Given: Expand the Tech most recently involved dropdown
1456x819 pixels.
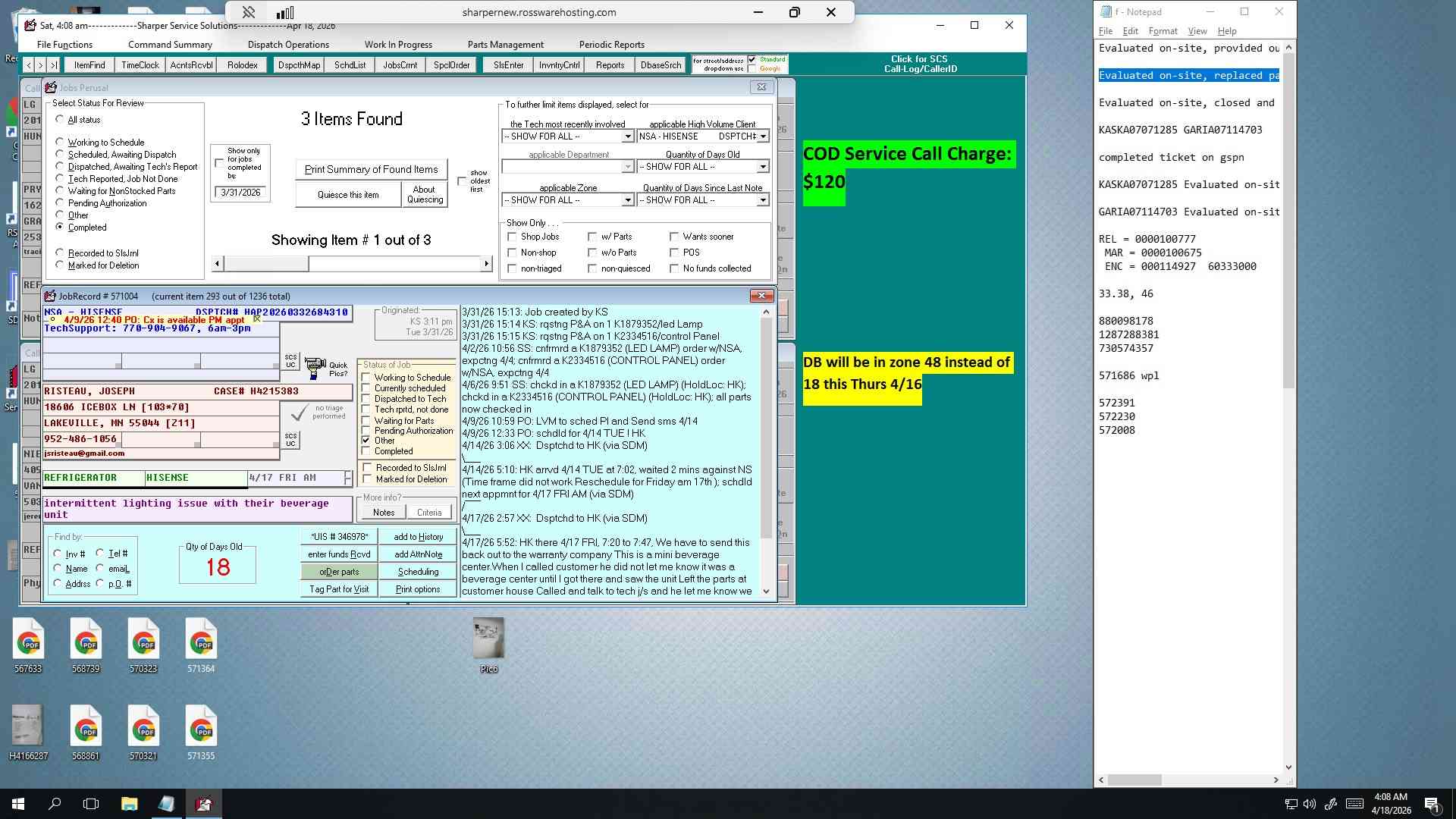Looking at the screenshot, I should 627,136.
